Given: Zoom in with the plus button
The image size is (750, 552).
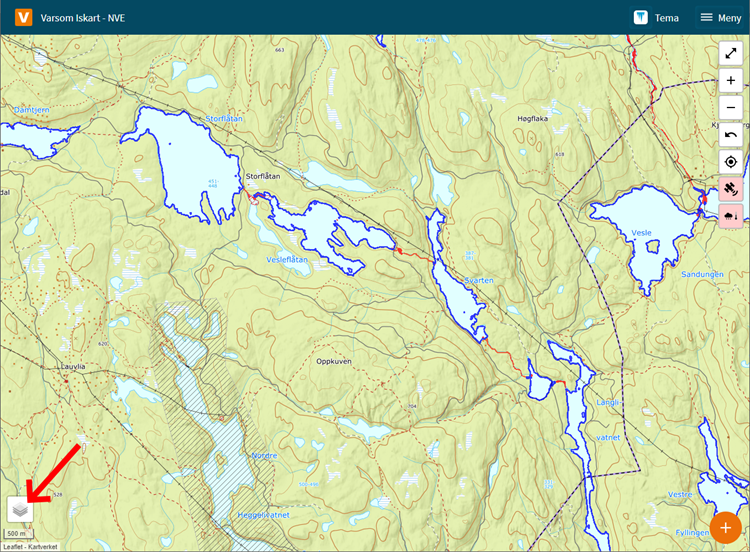Looking at the screenshot, I should 731,80.
